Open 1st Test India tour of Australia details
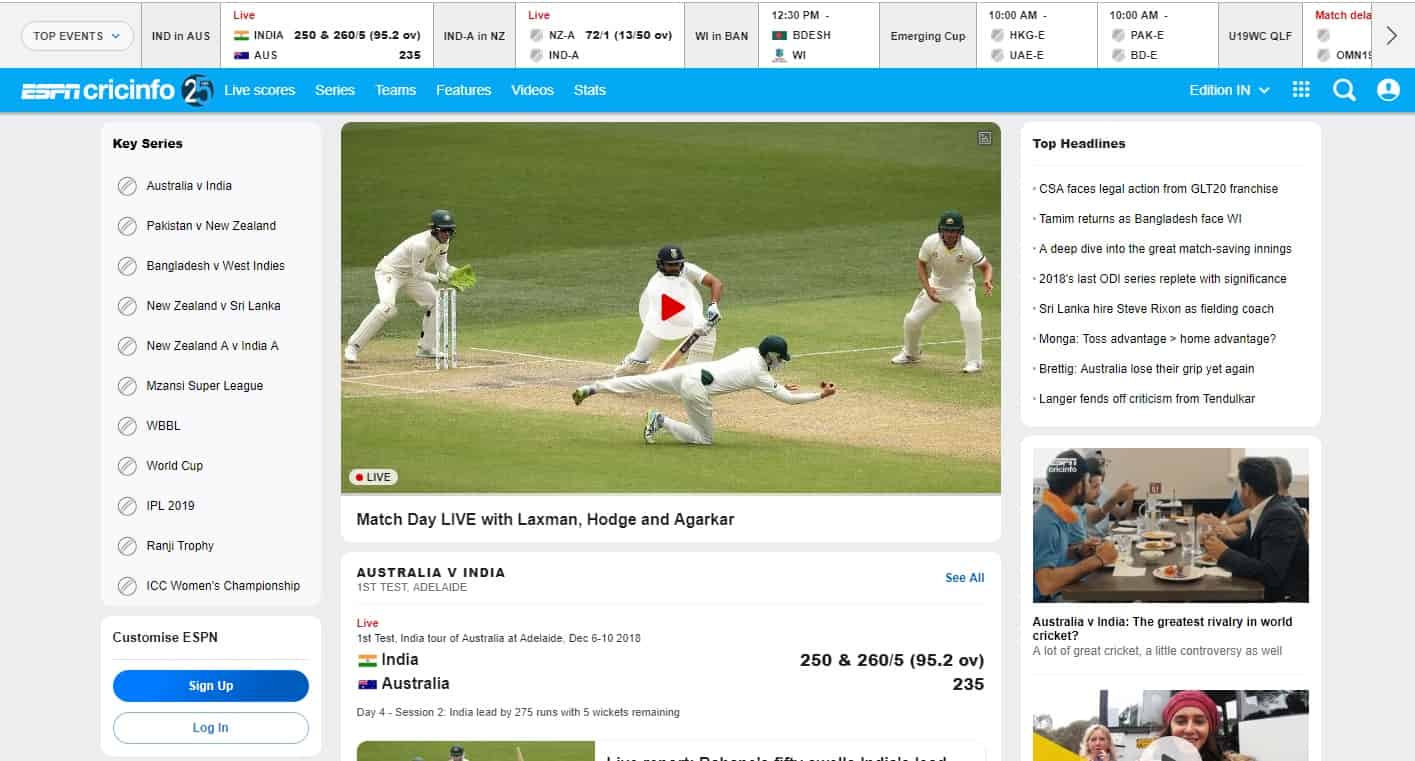Image resolution: width=1415 pixels, height=761 pixels. tap(499, 638)
